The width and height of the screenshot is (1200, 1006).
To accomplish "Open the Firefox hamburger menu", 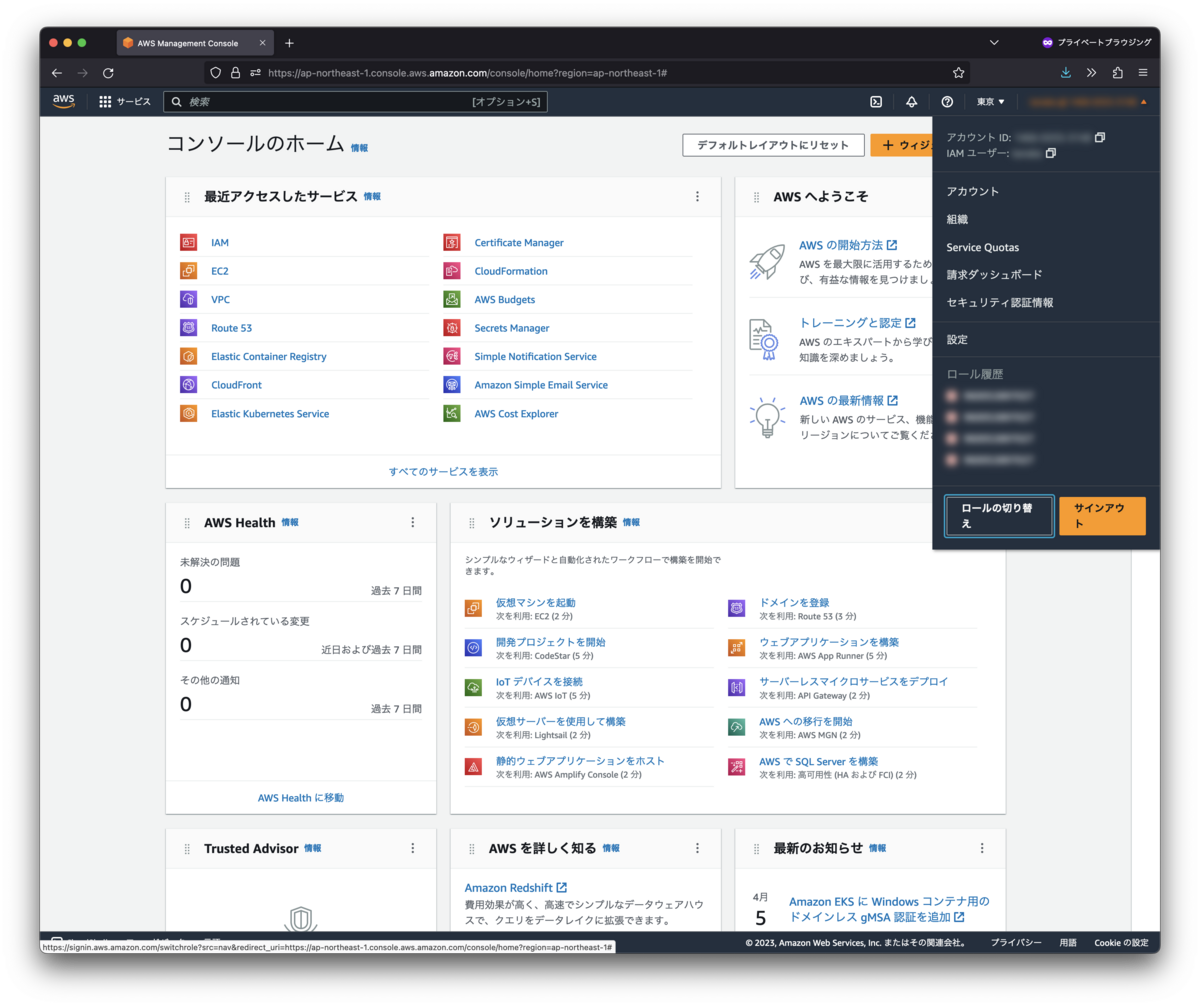I will pyautogui.click(x=1142, y=73).
